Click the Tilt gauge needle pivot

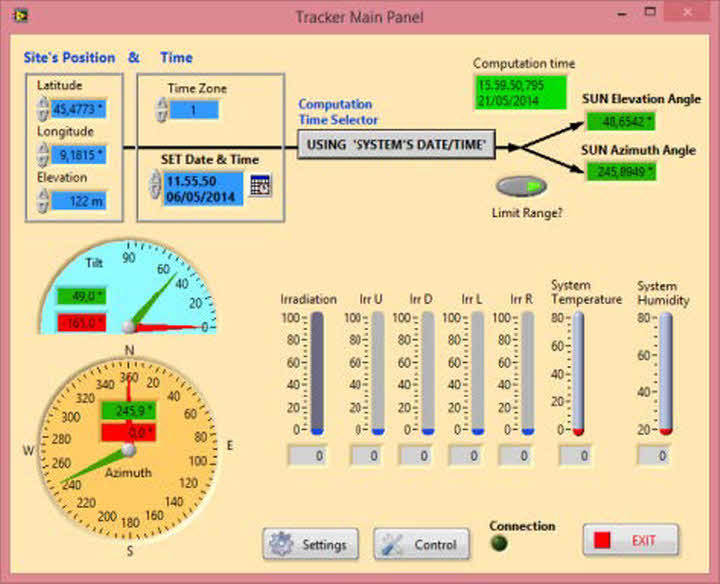coord(128,326)
